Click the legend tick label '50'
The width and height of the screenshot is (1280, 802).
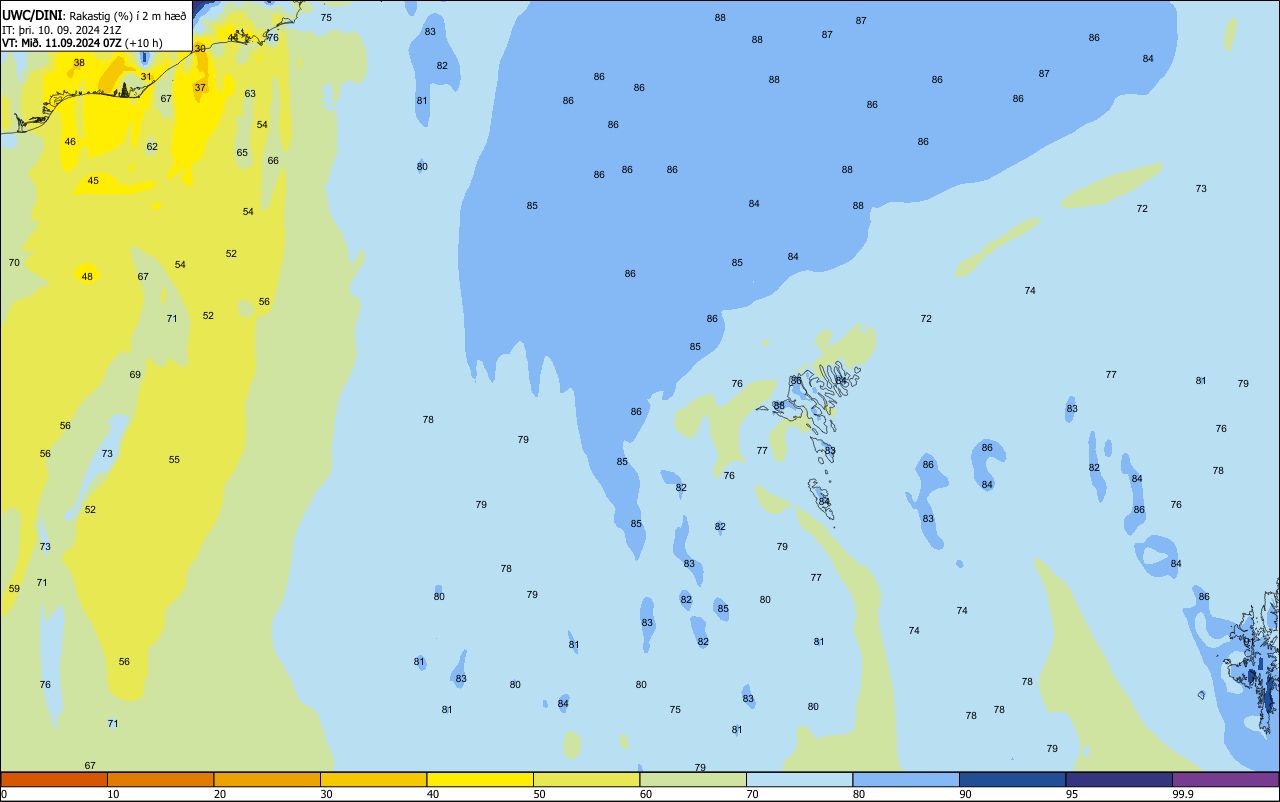(x=539, y=794)
